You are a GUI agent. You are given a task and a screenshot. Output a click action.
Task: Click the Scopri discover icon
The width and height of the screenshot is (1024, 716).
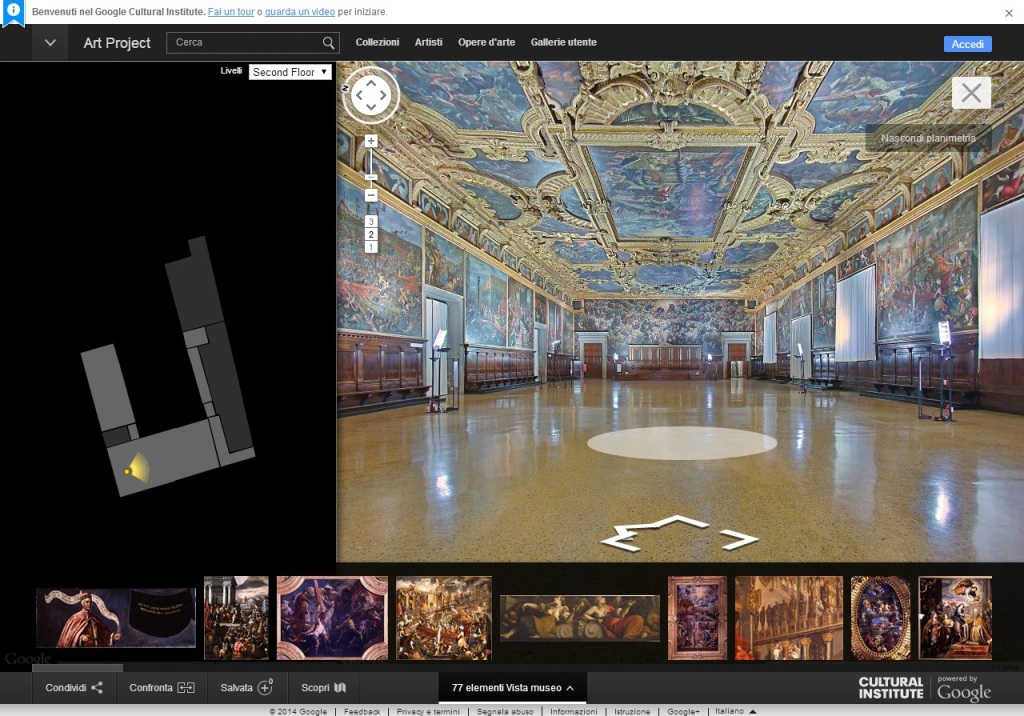tap(340, 687)
